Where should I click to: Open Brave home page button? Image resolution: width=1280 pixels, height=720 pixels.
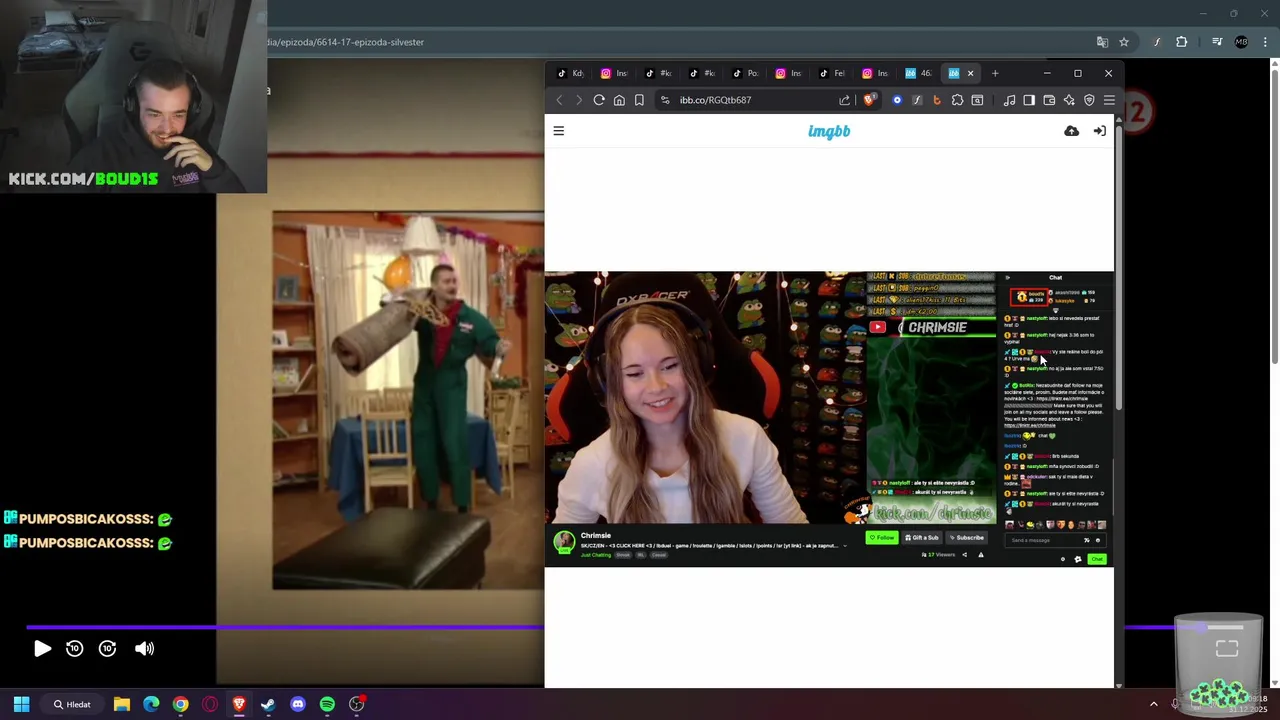tap(619, 100)
